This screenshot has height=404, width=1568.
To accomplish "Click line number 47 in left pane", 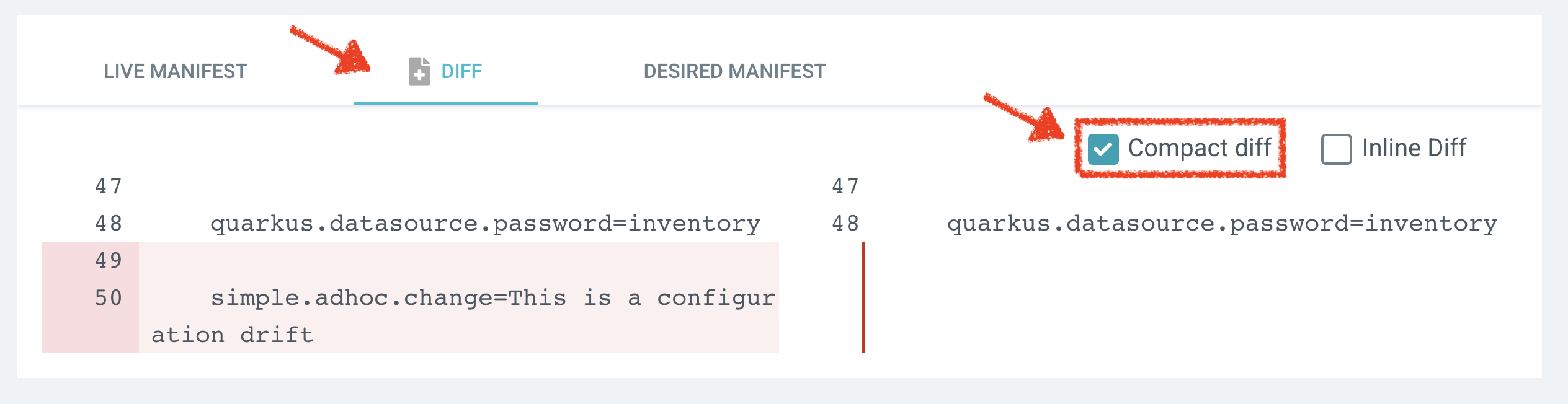I will pyautogui.click(x=109, y=186).
